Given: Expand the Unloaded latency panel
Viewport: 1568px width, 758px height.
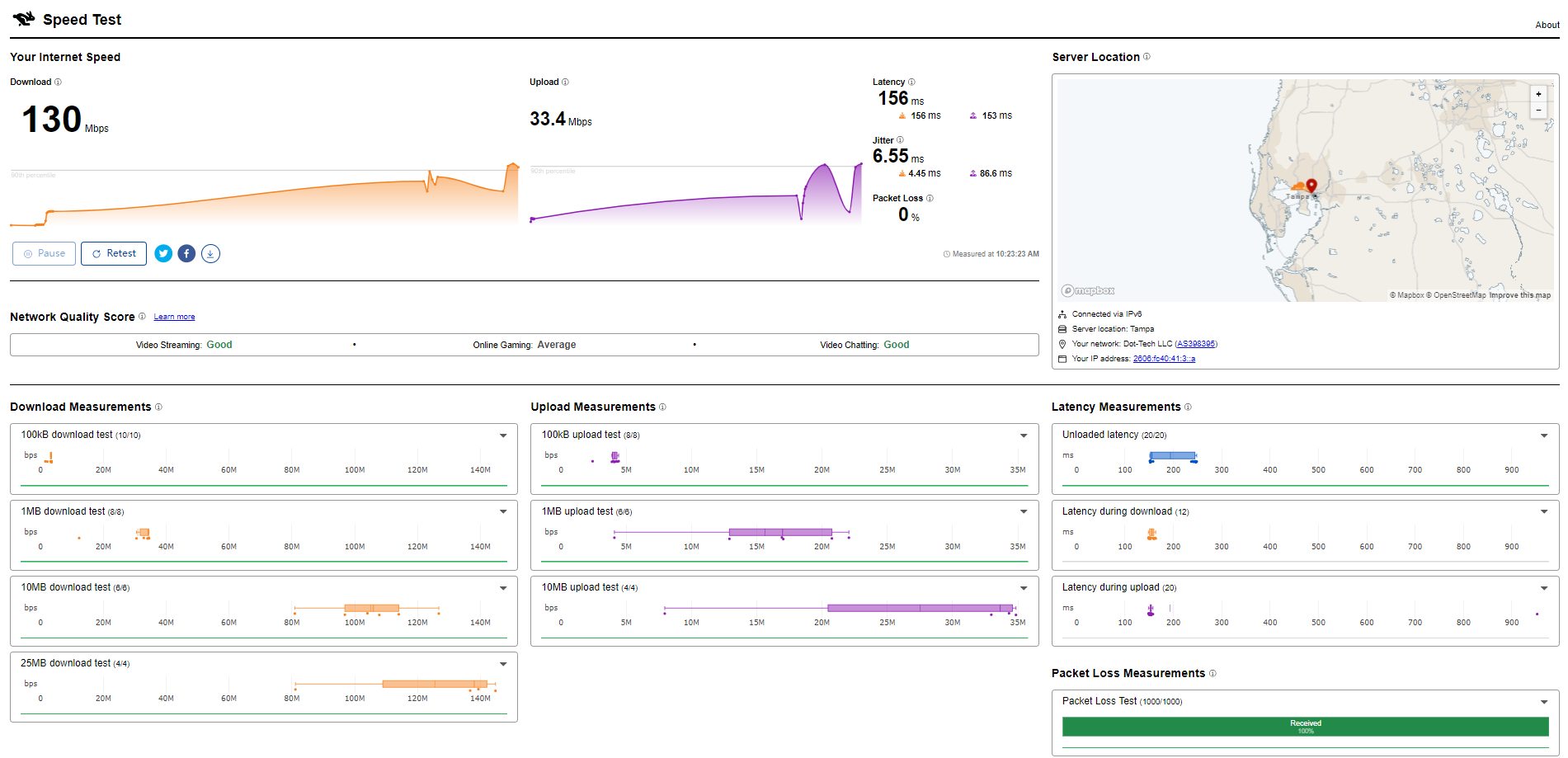Looking at the screenshot, I should coord(1544,435).
